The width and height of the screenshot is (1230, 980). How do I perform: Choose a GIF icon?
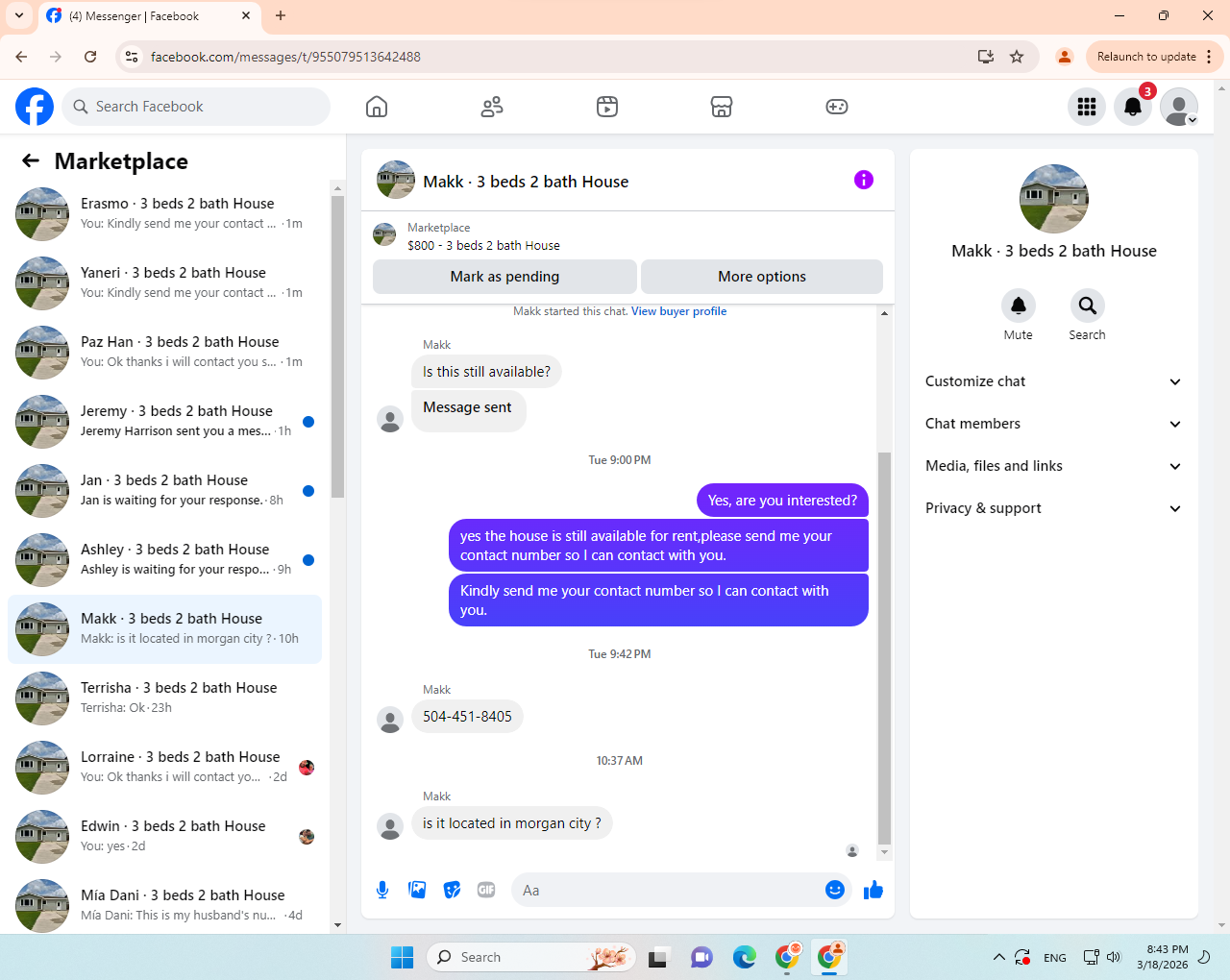[486, 890]
